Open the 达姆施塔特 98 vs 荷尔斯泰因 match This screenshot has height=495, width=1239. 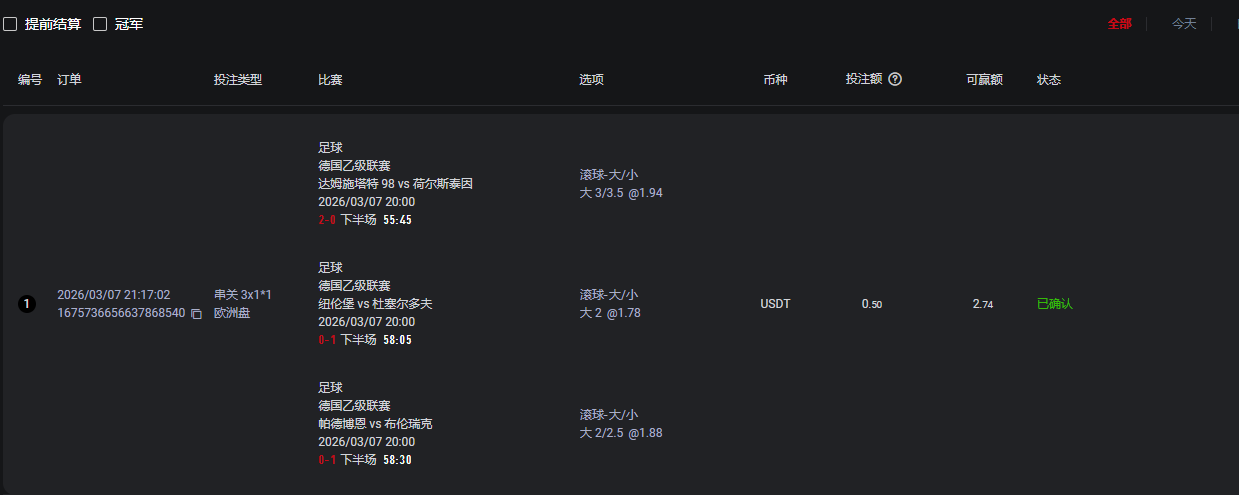point(395,184)
